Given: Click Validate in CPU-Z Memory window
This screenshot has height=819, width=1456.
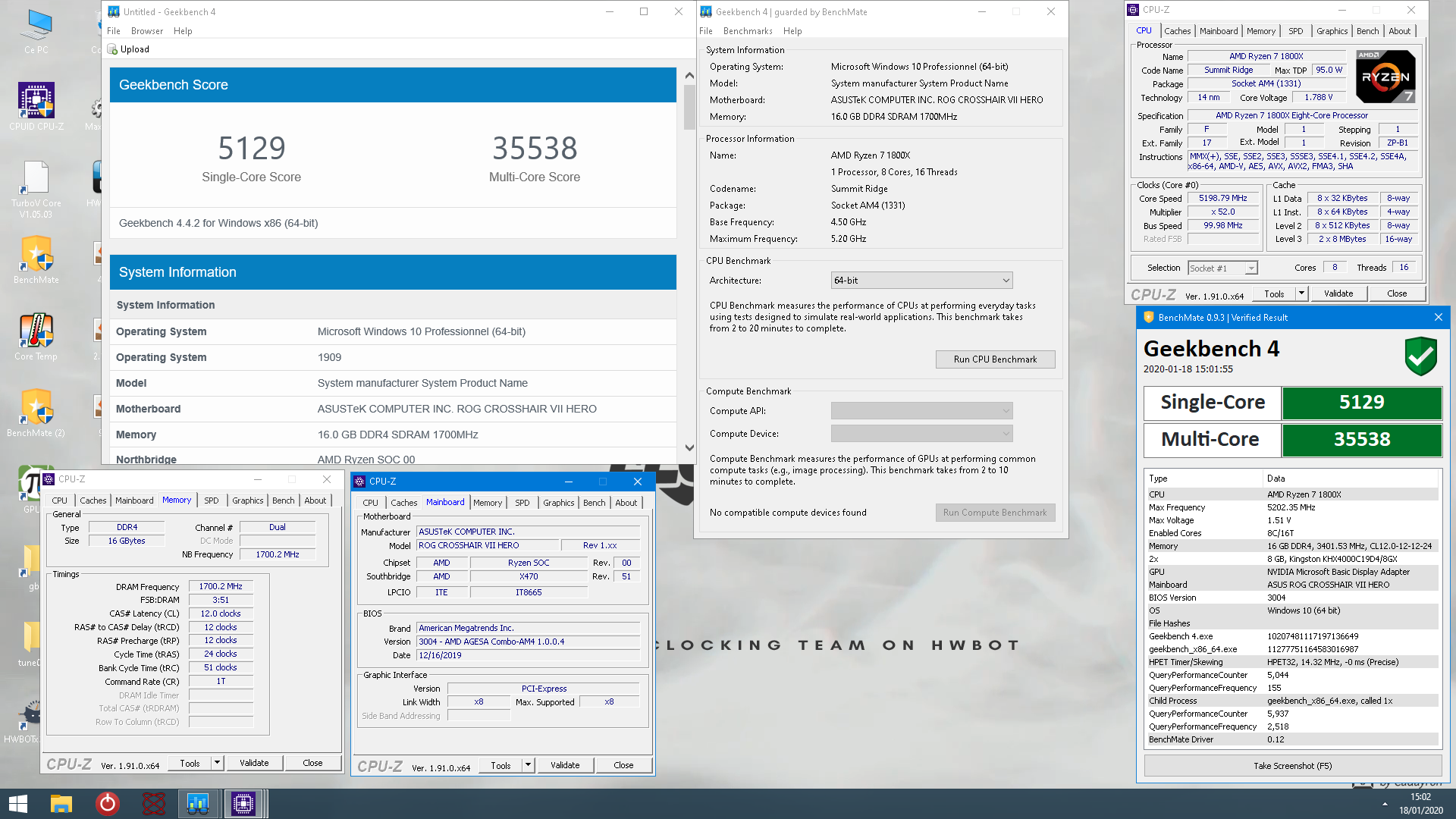Looking at the screenshot, I should (254, 763).
